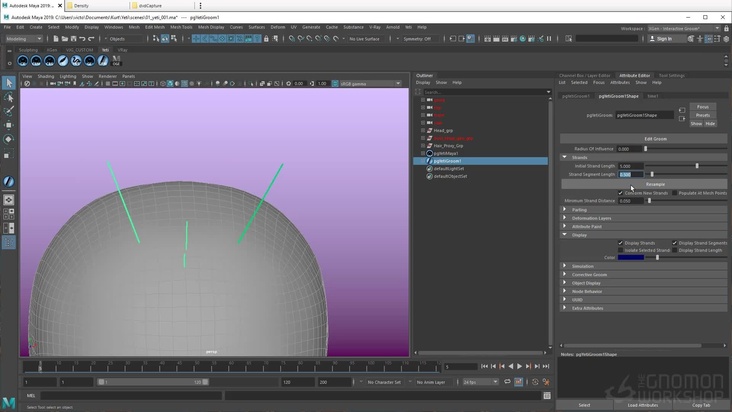Open the Deform menu
The height and width of the screenshot is (412, 732).
[278, 27]
